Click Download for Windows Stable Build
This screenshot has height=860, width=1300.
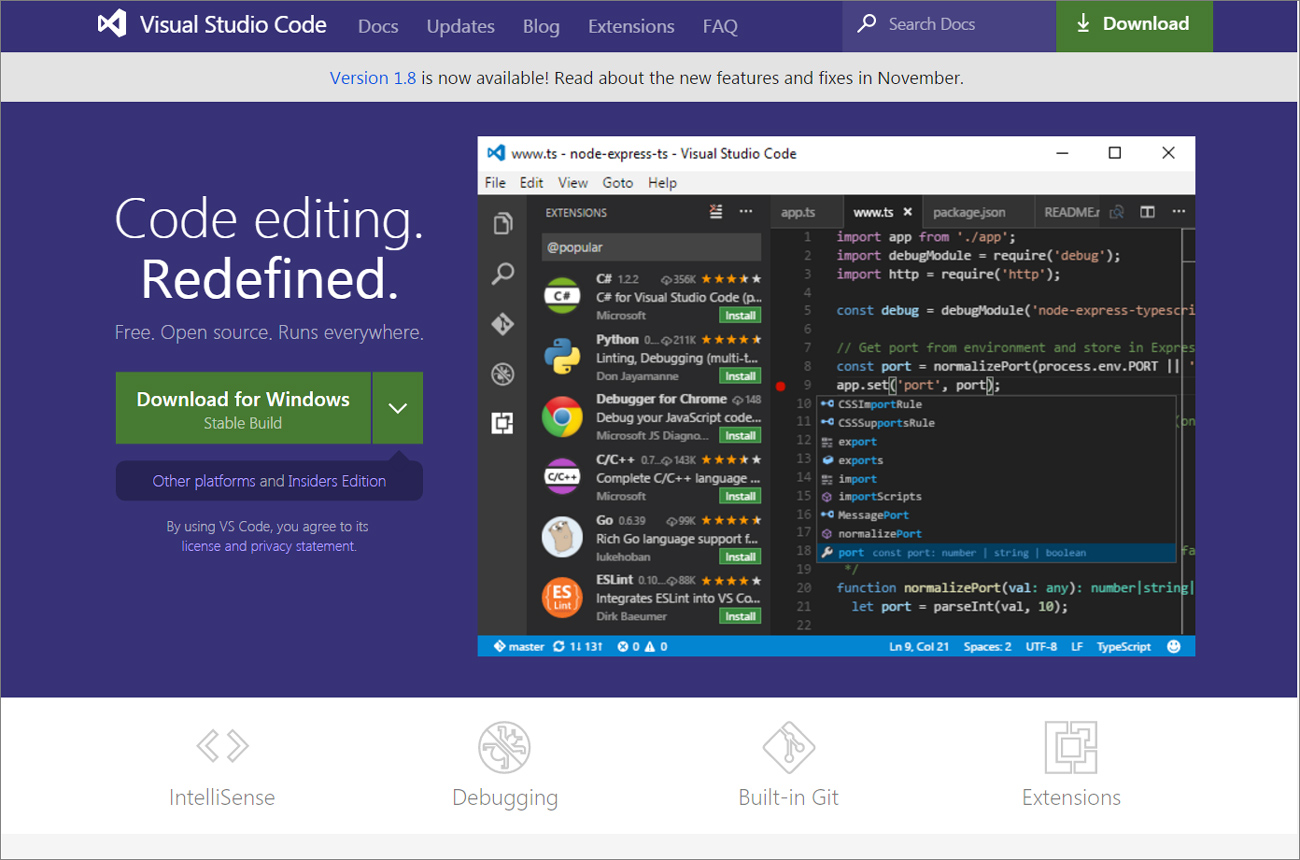(x=243, y=408)
